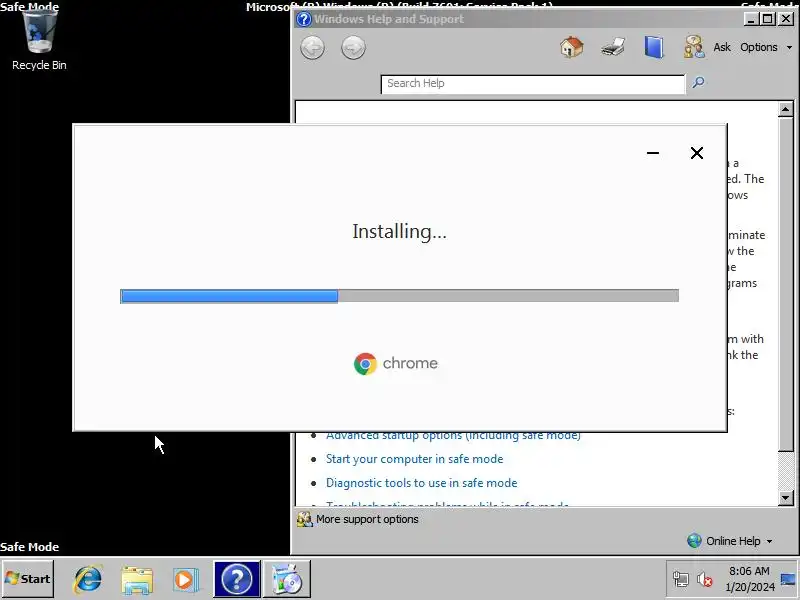Screen dimensions: 800x600
Task: Click the Show desktop tray icon
Action: coord(788,579)
